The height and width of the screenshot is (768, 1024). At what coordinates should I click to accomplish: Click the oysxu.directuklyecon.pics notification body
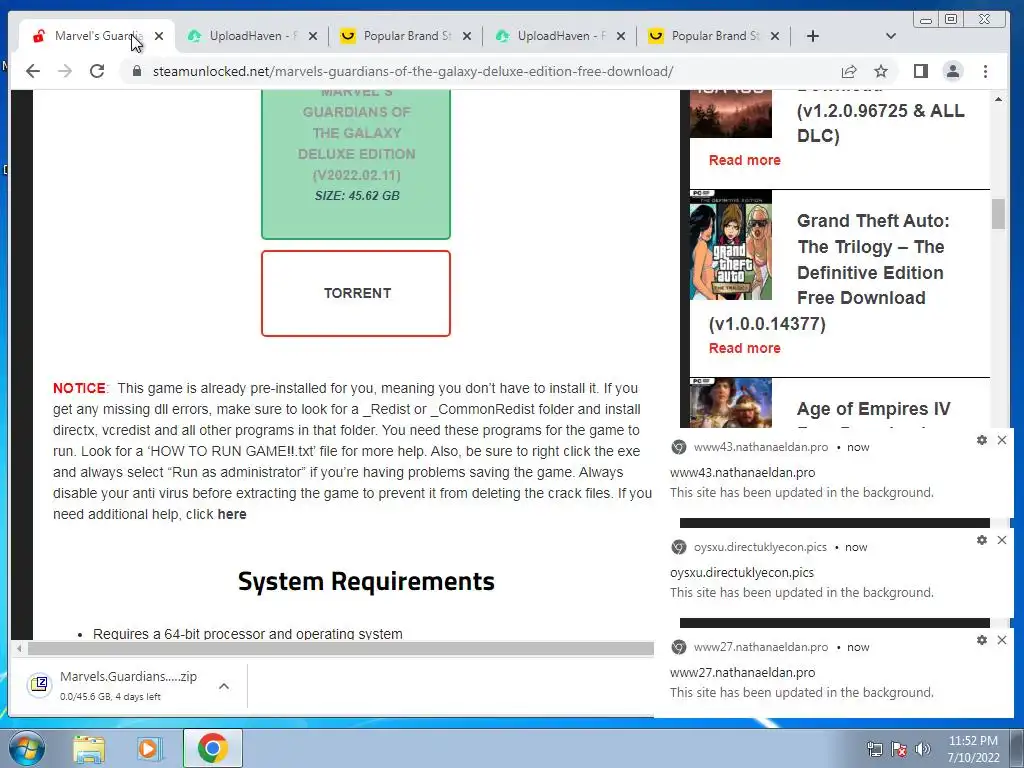pyautogui.click(x=834, y=573)
